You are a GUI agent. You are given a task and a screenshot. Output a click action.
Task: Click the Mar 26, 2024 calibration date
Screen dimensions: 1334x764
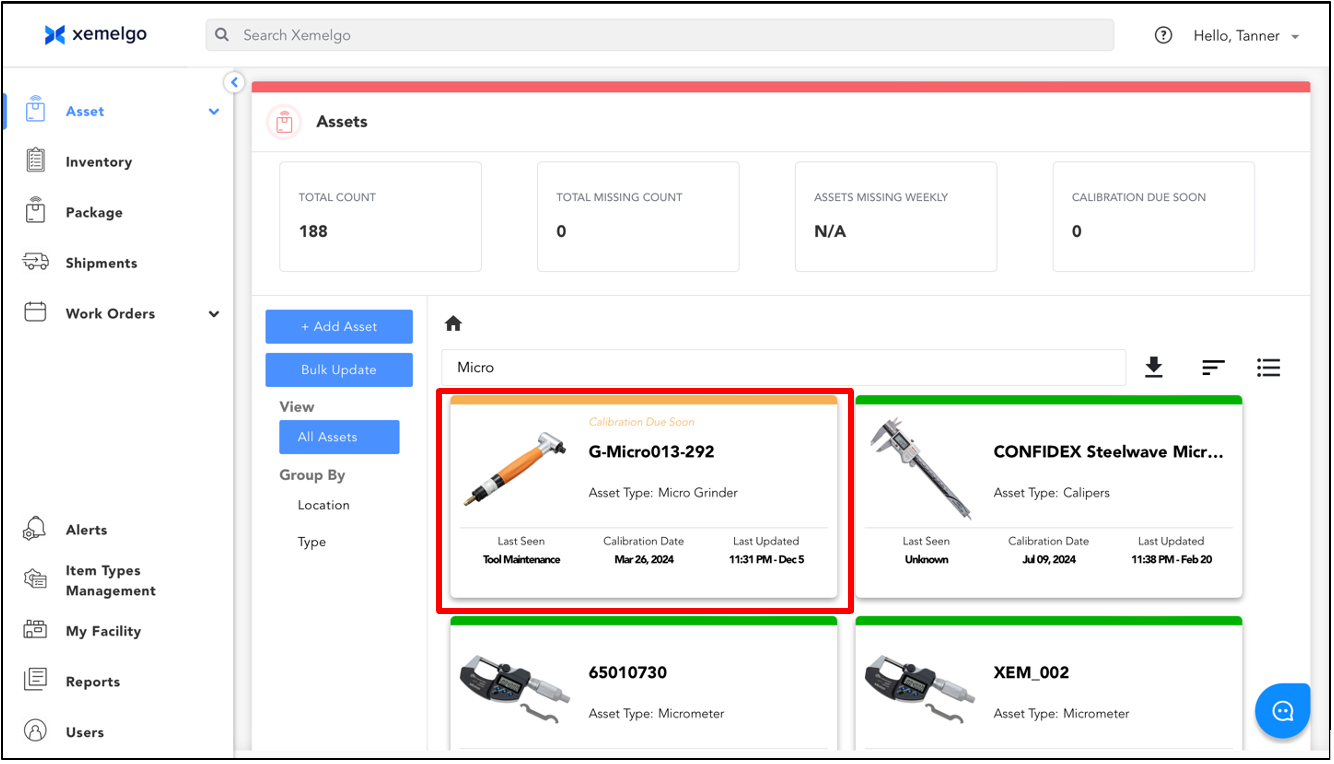(x=644, y=560)
